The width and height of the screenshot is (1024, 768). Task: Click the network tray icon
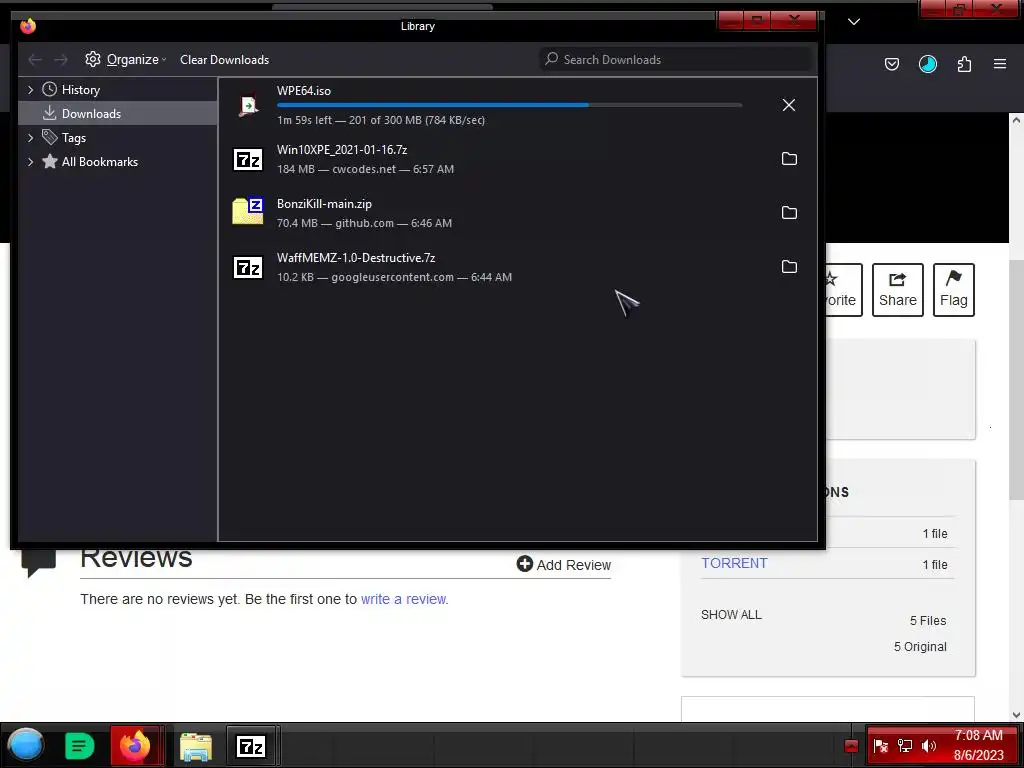coord(904,746)
